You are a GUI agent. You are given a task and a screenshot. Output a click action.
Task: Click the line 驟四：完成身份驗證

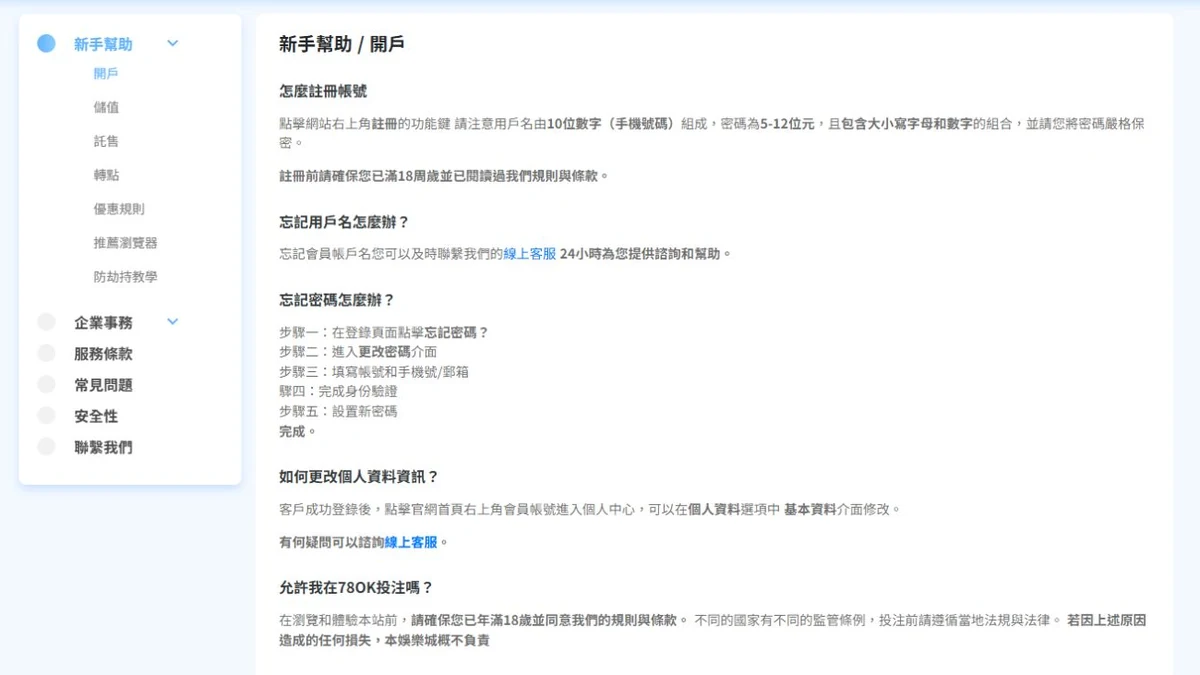338,391
